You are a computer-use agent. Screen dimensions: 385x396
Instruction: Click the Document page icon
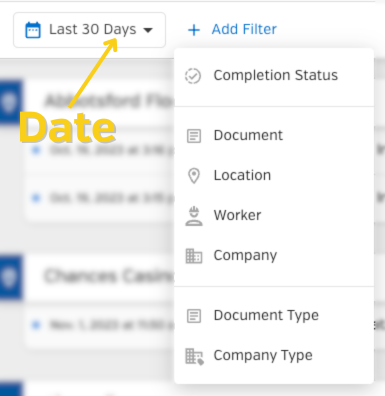[194, 136]
